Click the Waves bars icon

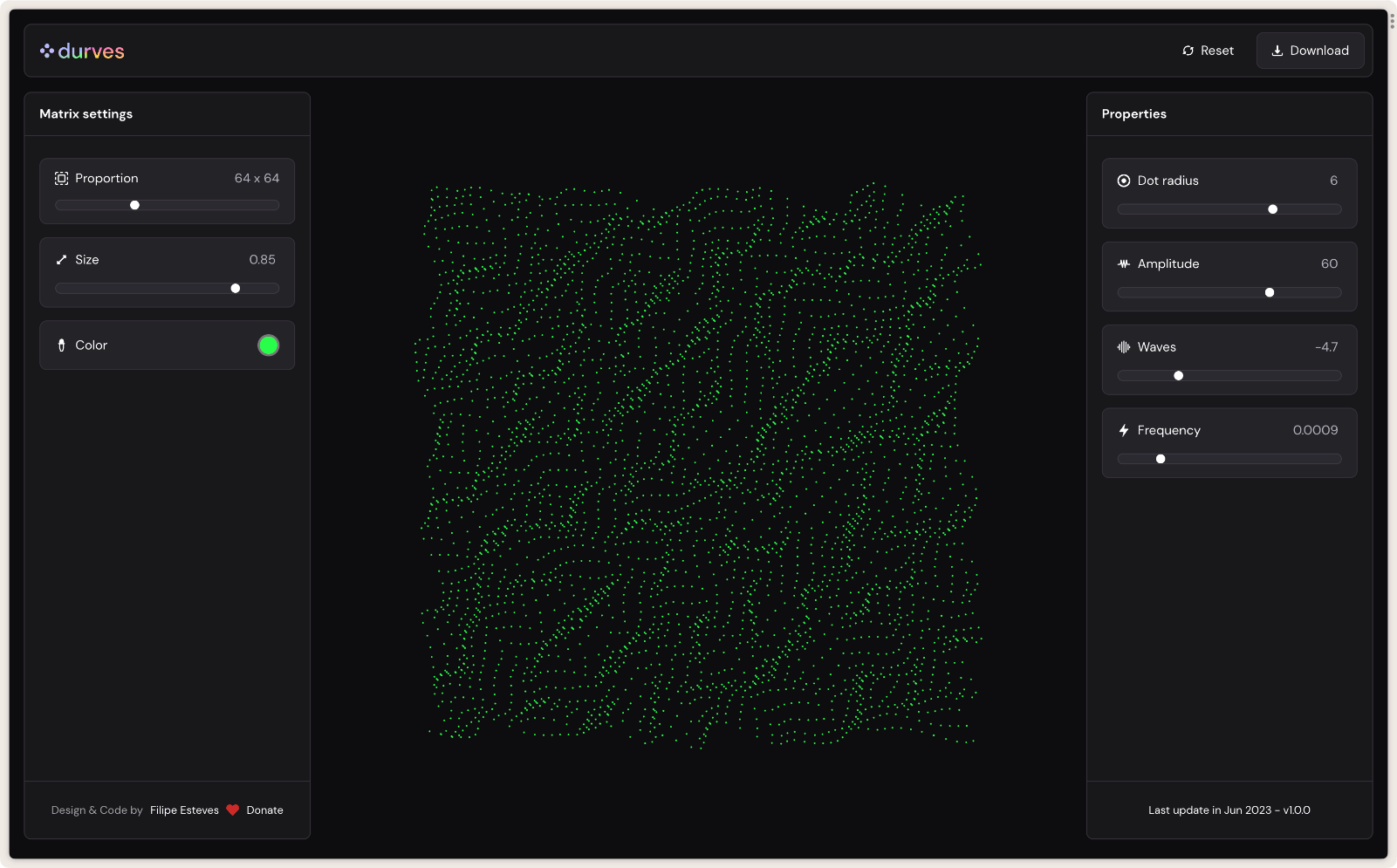[x=1124, y=347]
